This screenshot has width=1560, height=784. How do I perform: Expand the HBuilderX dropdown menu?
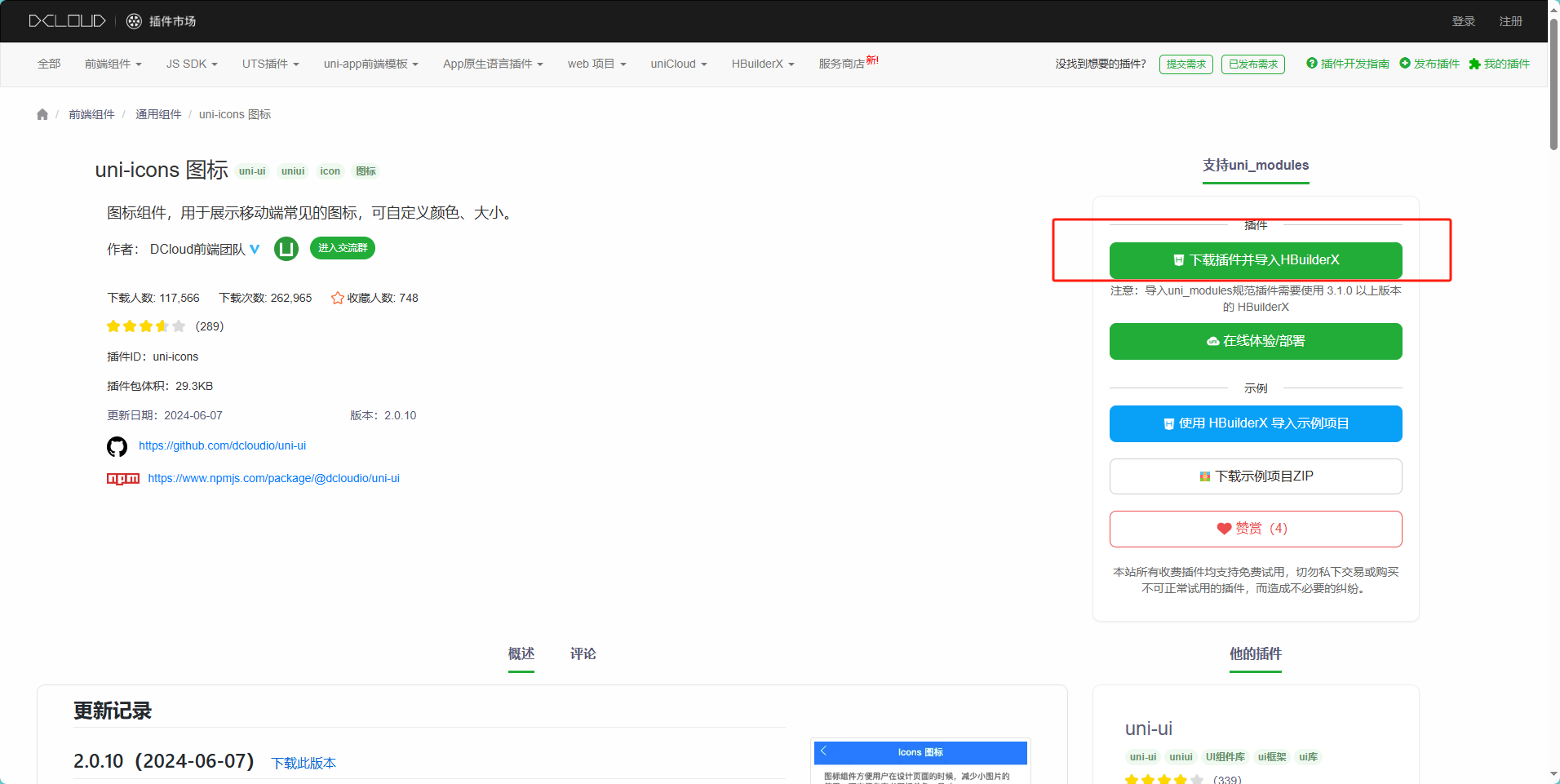(x=763, y=64)
